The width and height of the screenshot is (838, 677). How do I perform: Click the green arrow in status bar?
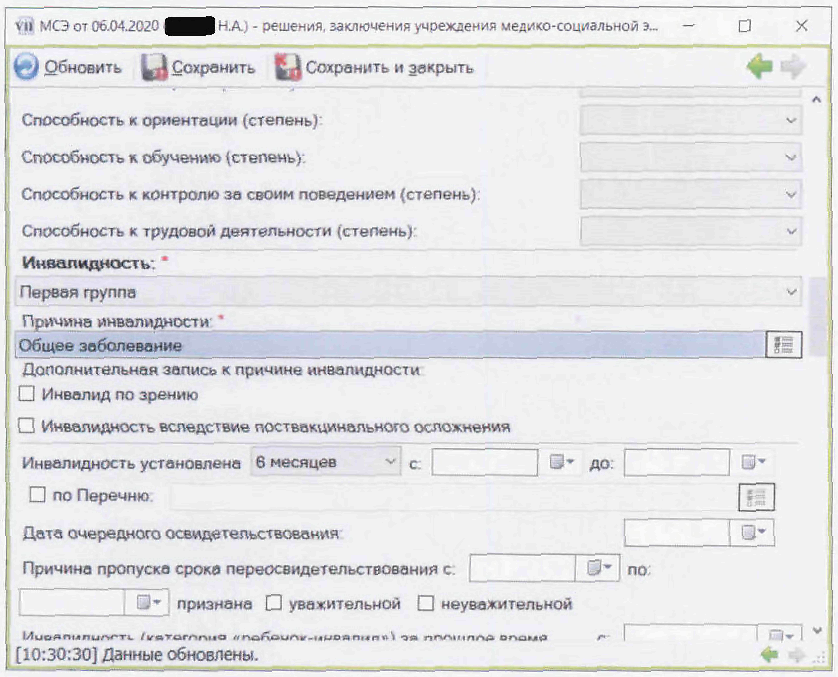[x=768, y=655]
